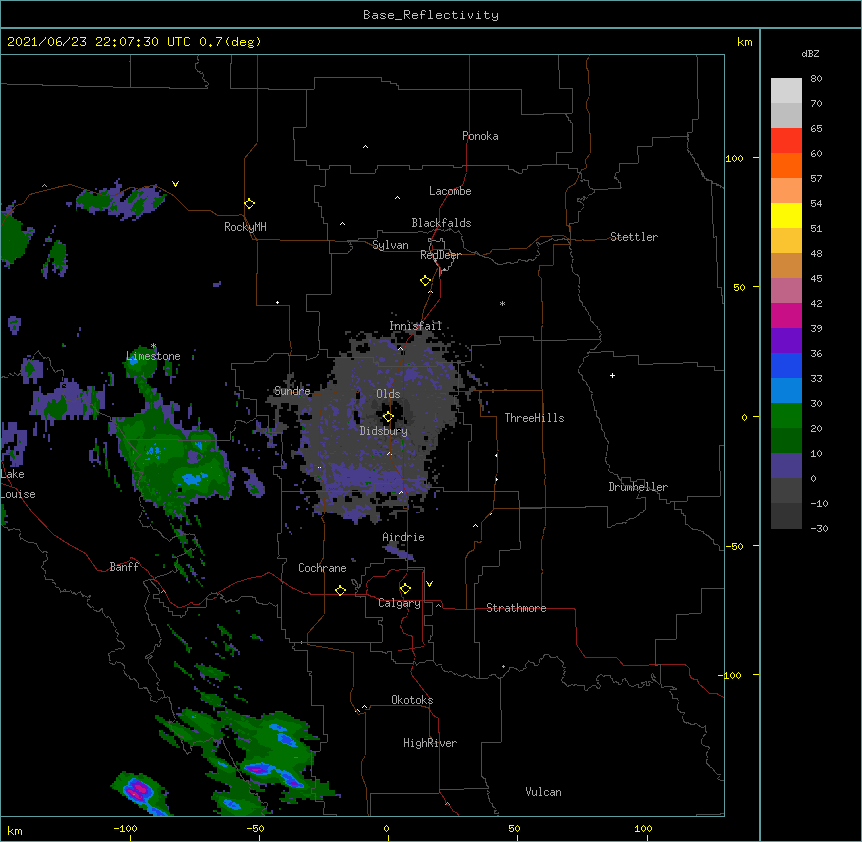Click the HighRiver city label

[430, 743]
